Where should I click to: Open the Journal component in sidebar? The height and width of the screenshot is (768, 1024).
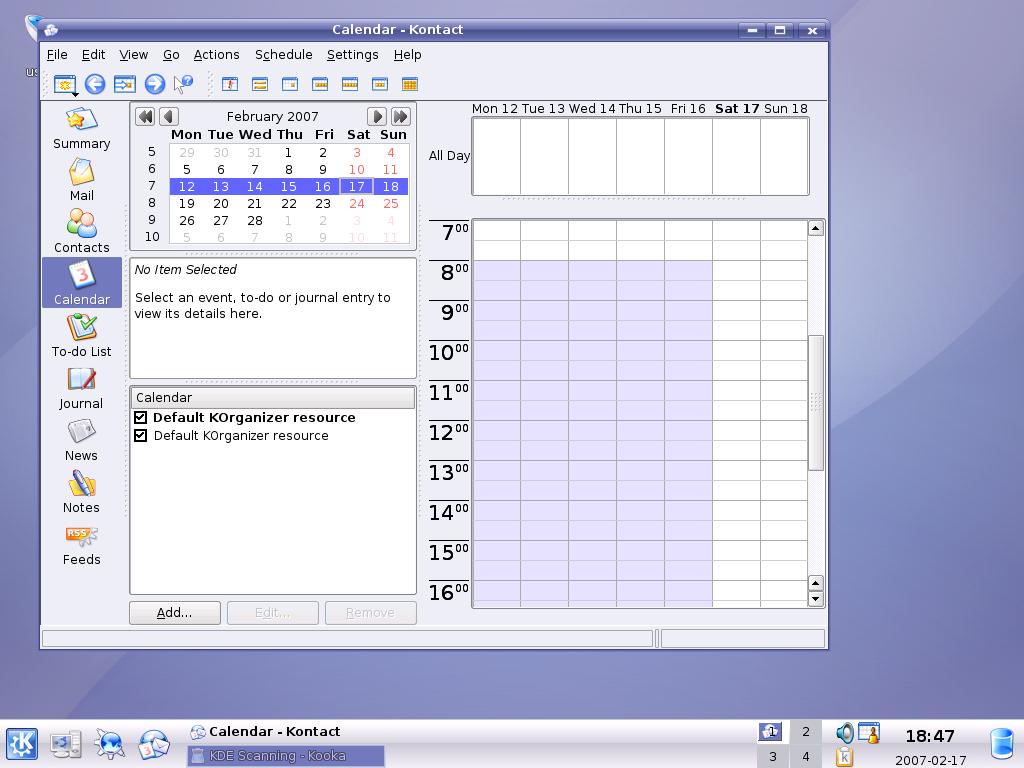[82, 387]
